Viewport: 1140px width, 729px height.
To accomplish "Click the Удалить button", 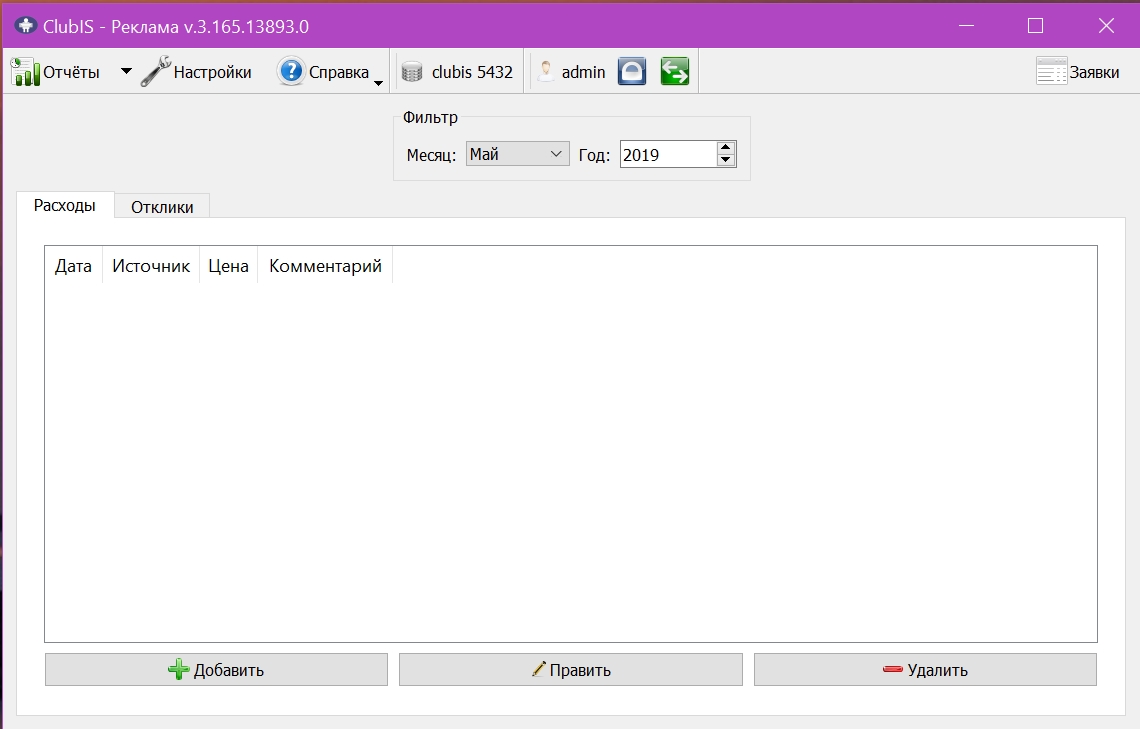I will pyautogui.click(x=925, y=669).
